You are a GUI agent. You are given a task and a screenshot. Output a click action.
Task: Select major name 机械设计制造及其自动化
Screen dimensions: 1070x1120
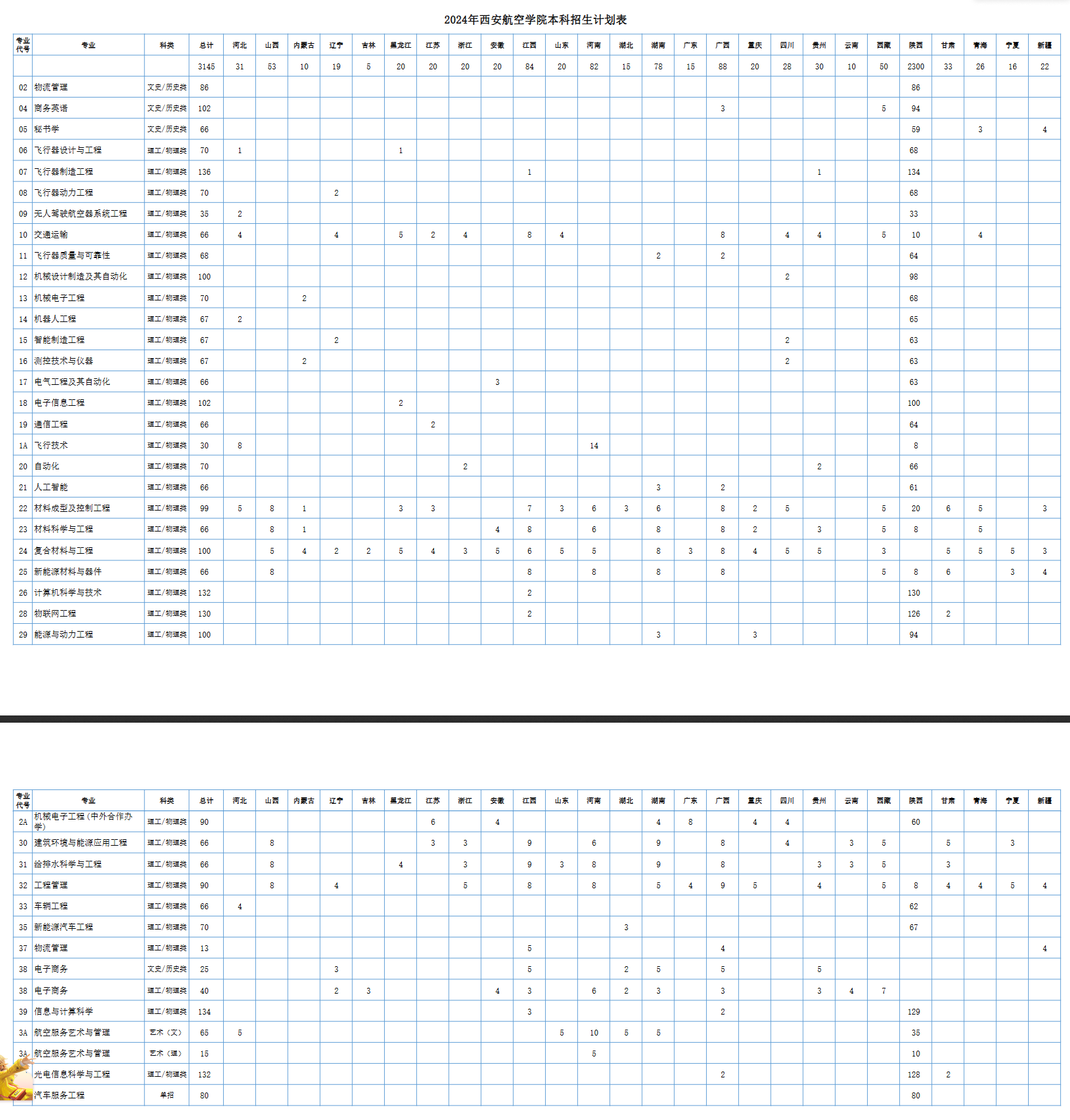point(80,277)
